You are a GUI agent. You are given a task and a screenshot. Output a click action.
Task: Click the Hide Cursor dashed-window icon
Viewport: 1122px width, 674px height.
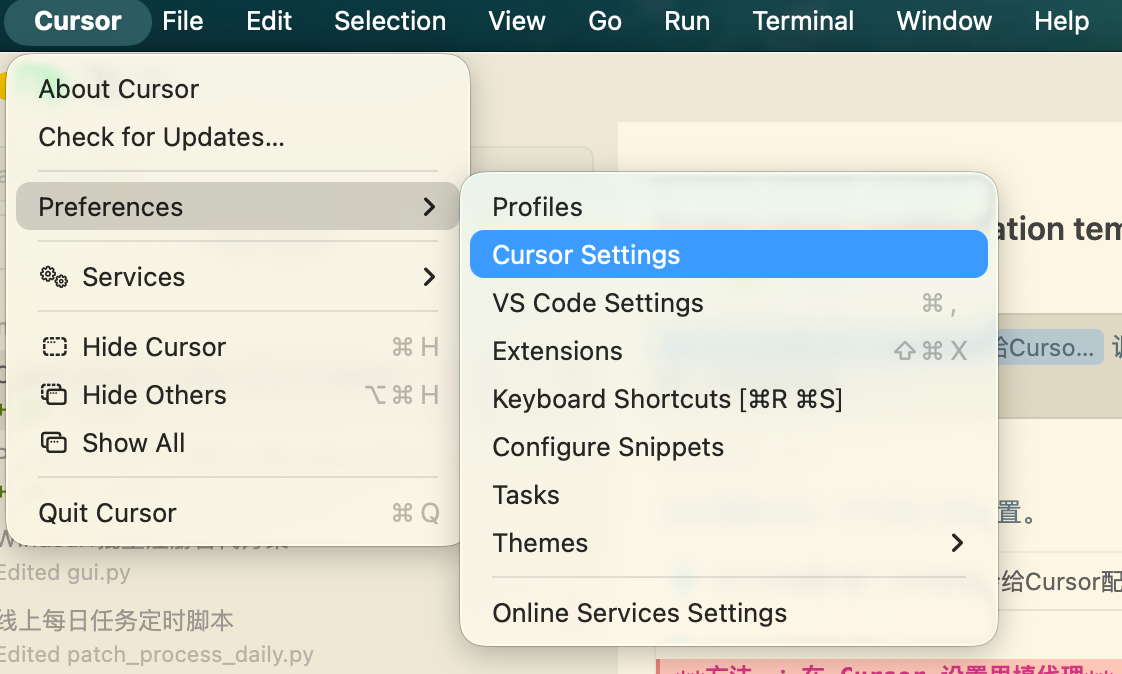coord(54,347)
